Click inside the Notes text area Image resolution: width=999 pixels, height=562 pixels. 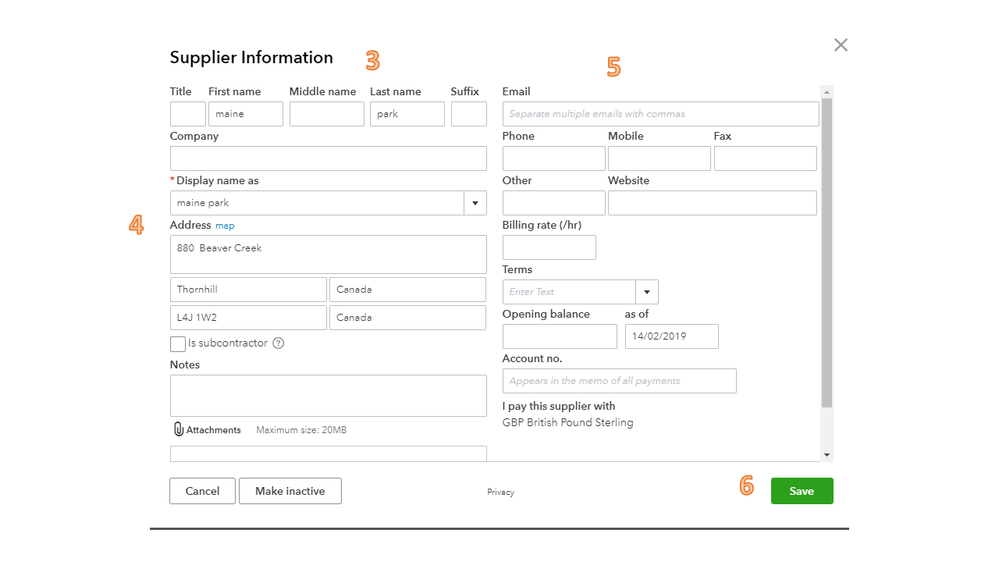(x=328, y=396)
